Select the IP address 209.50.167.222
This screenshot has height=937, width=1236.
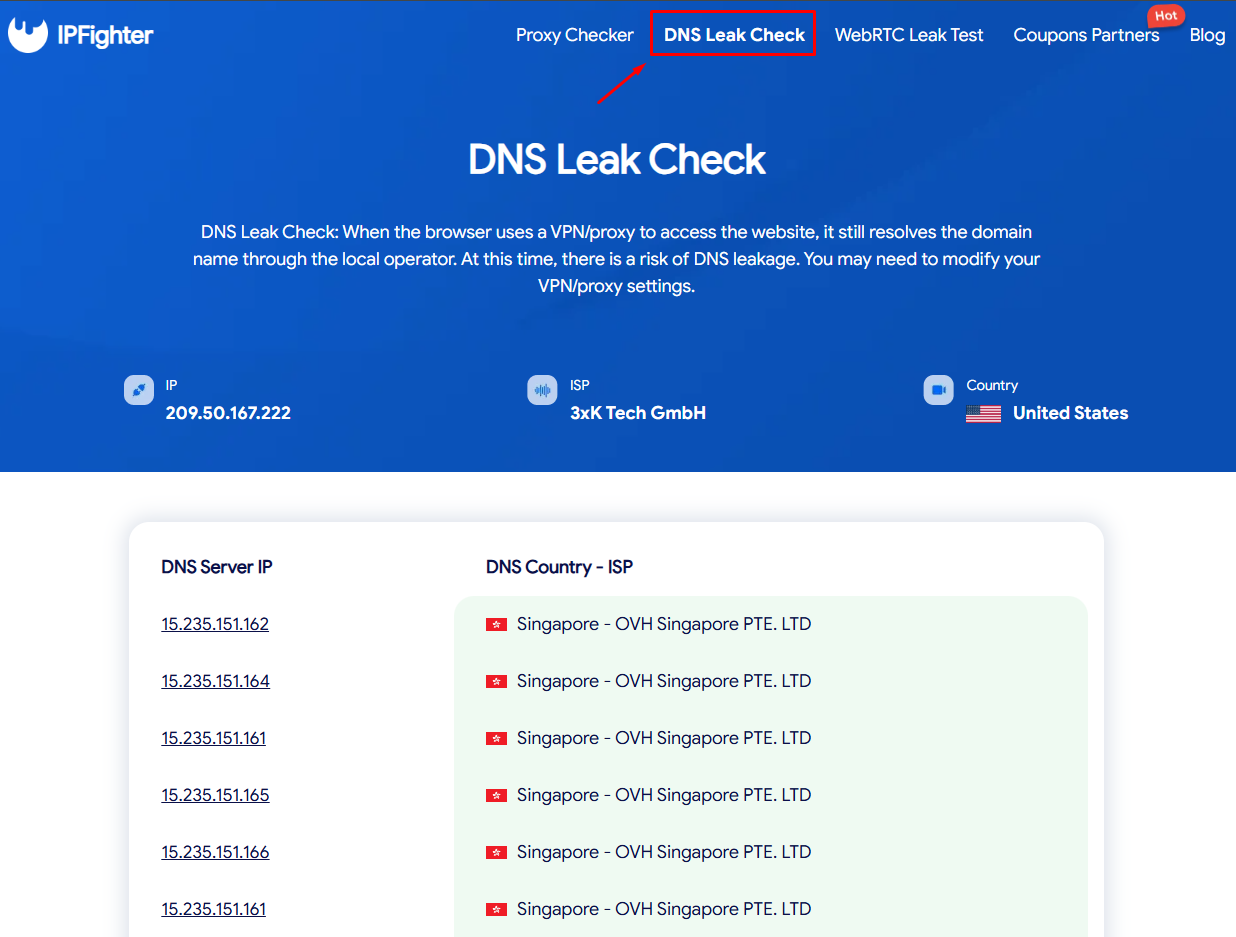coord(228,413)
